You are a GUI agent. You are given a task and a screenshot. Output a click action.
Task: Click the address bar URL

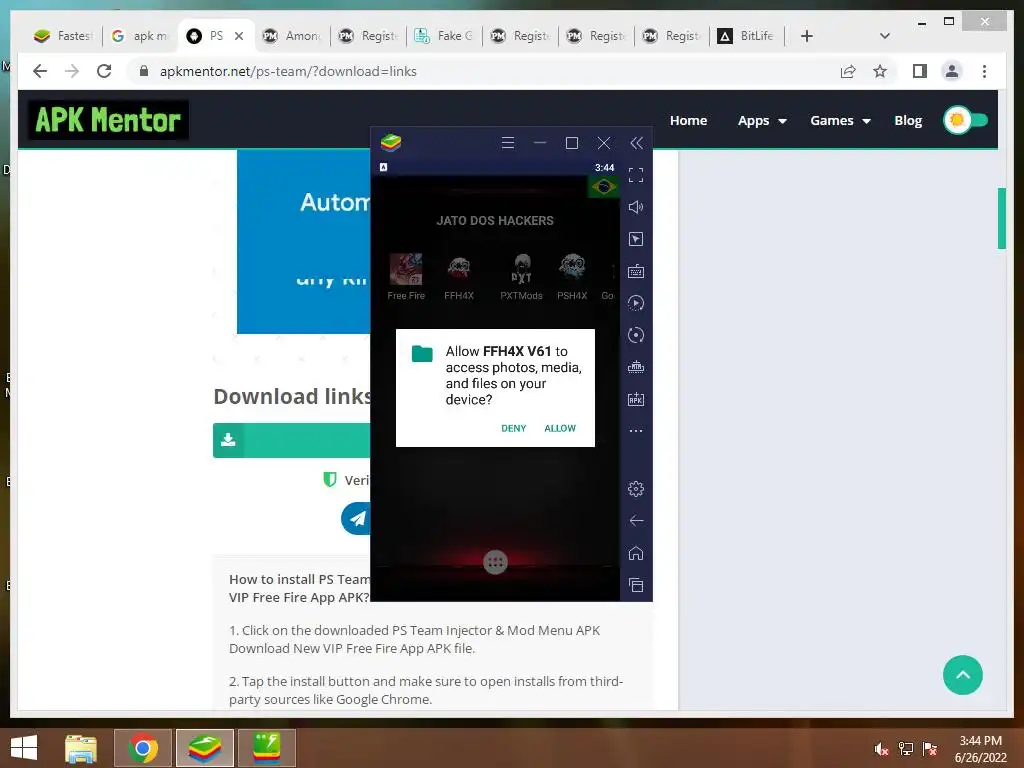tap(288, 71)
